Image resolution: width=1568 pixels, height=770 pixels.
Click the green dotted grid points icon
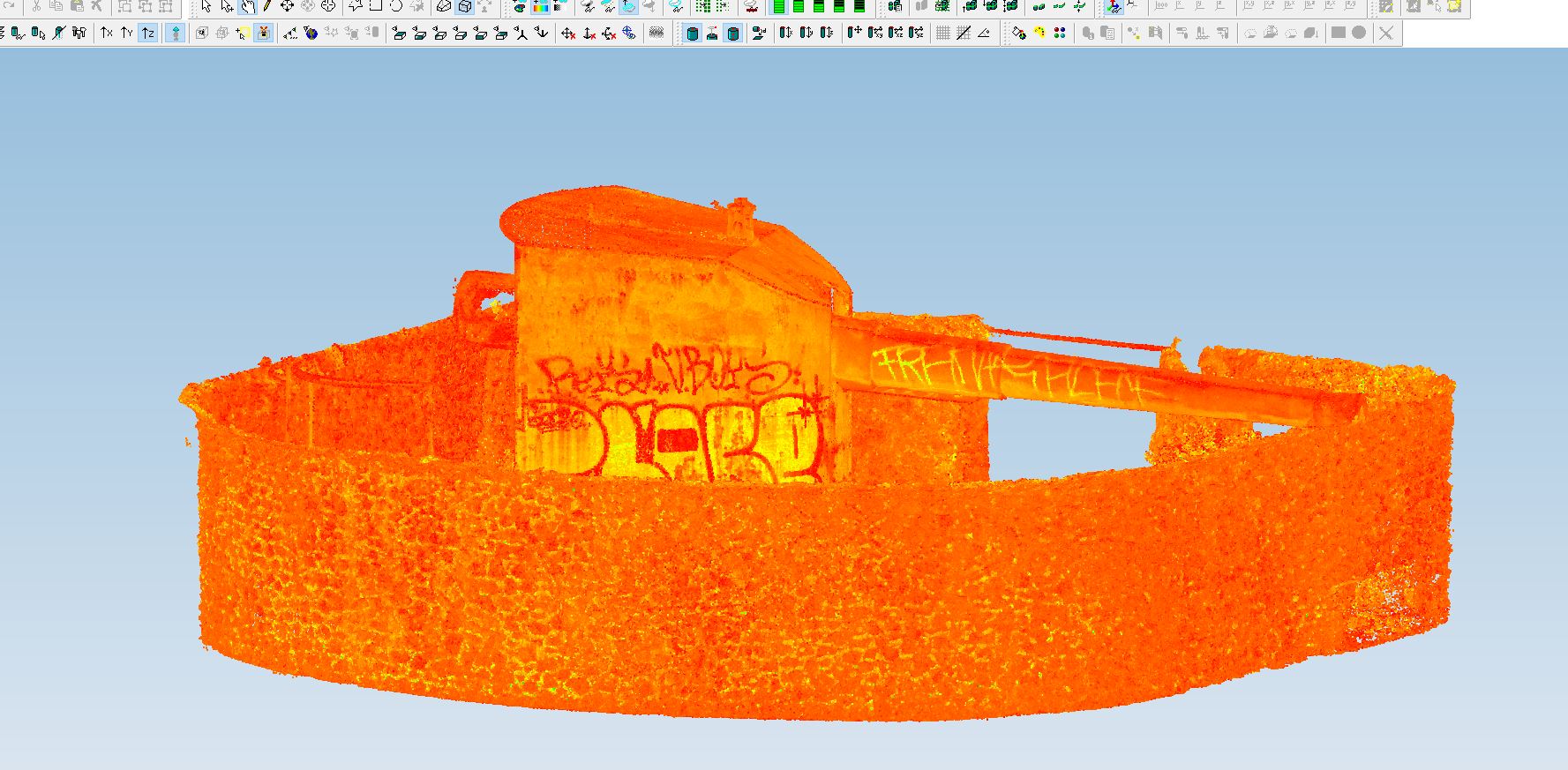702,6
